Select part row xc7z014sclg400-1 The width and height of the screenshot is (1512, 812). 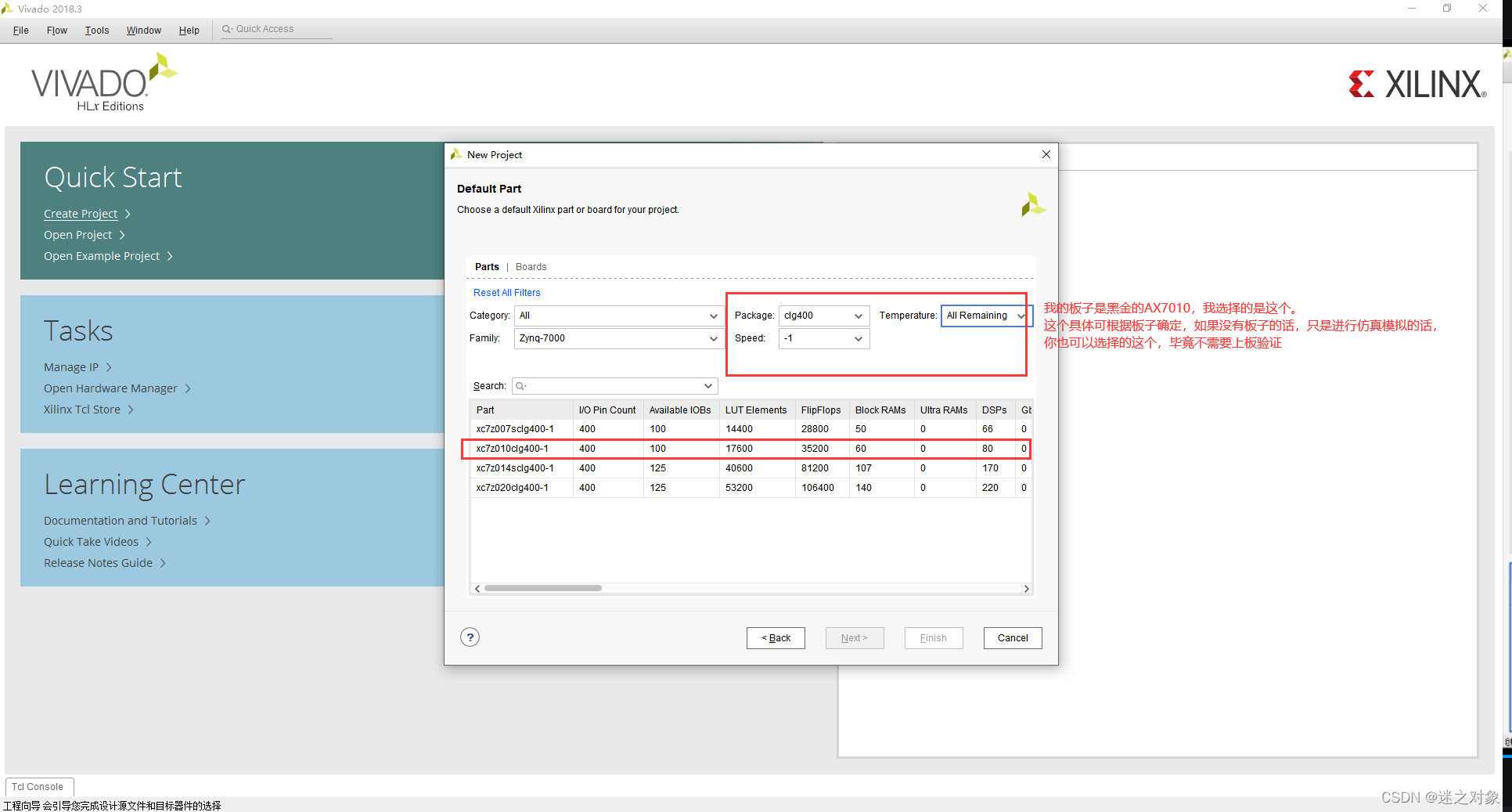pos(751,468)
